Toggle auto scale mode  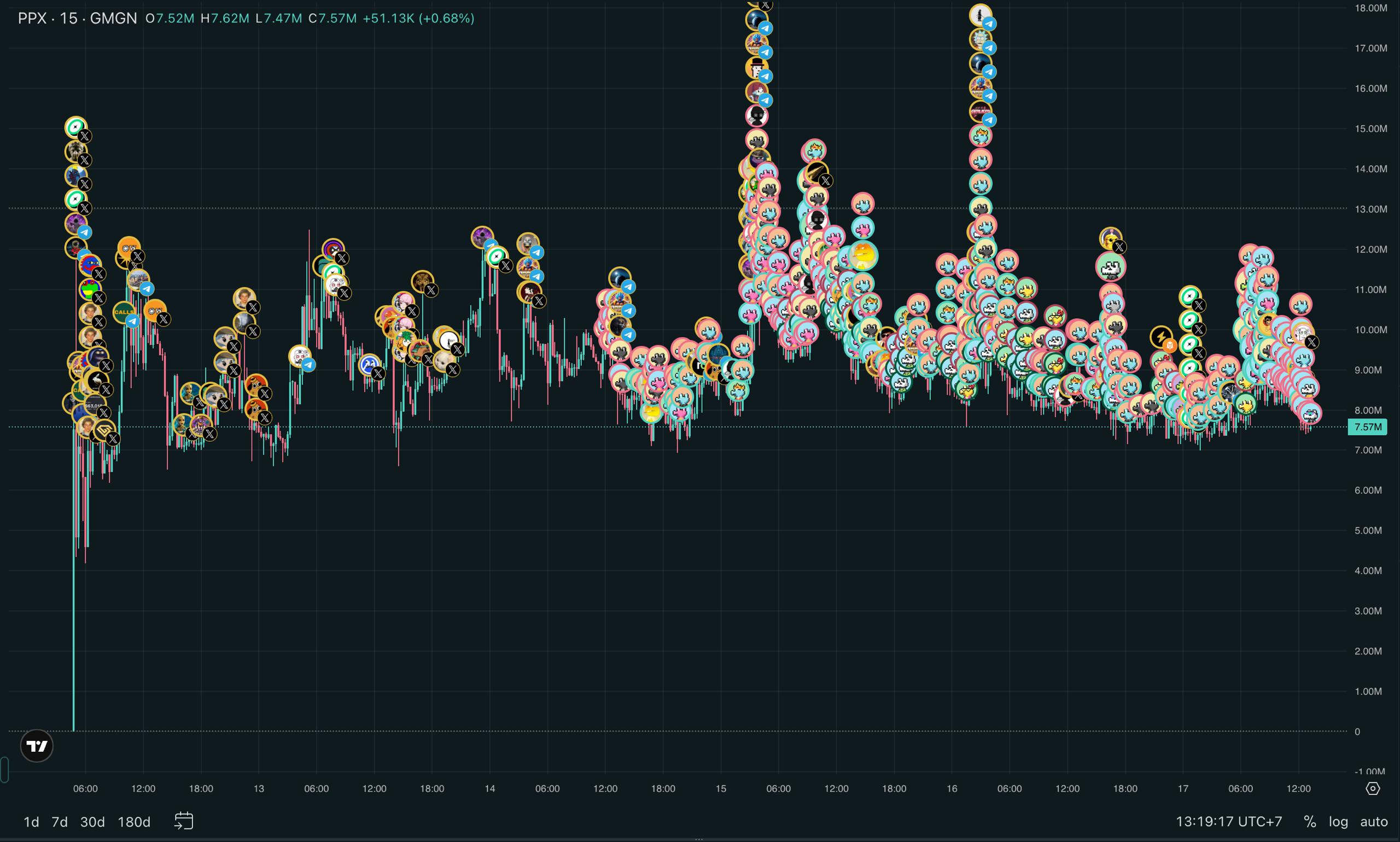pos(1373,821)
